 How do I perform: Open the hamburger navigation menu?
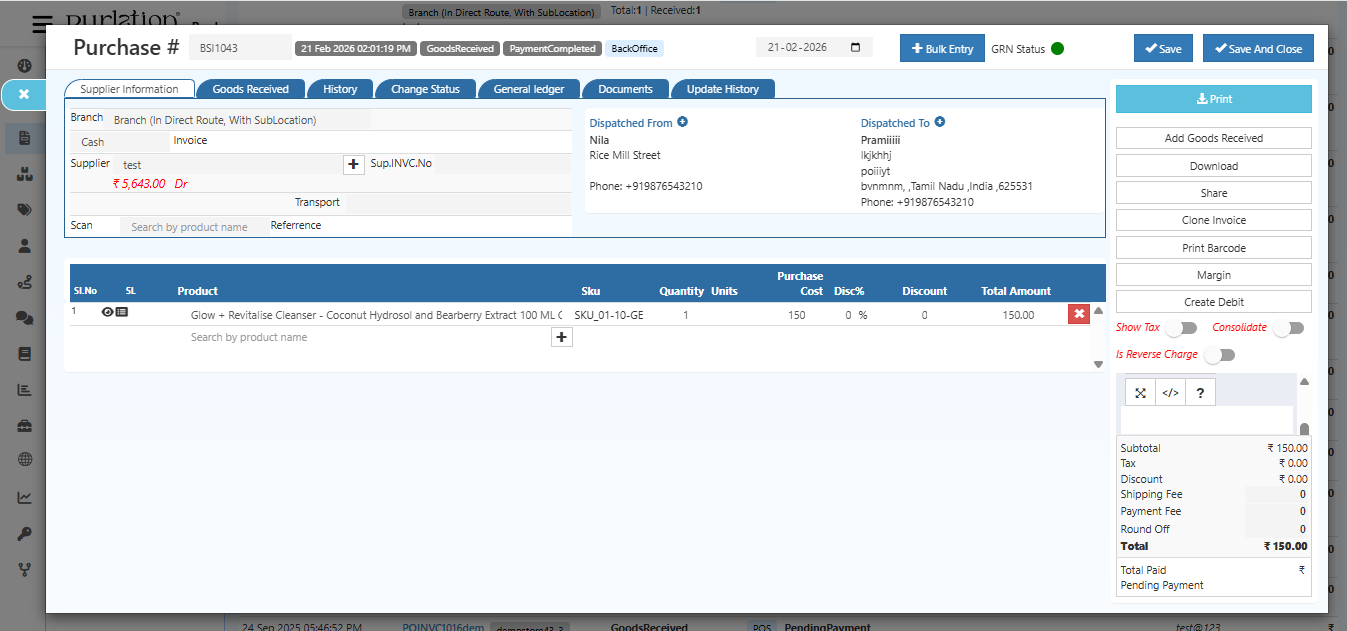[x=40, y=24]
